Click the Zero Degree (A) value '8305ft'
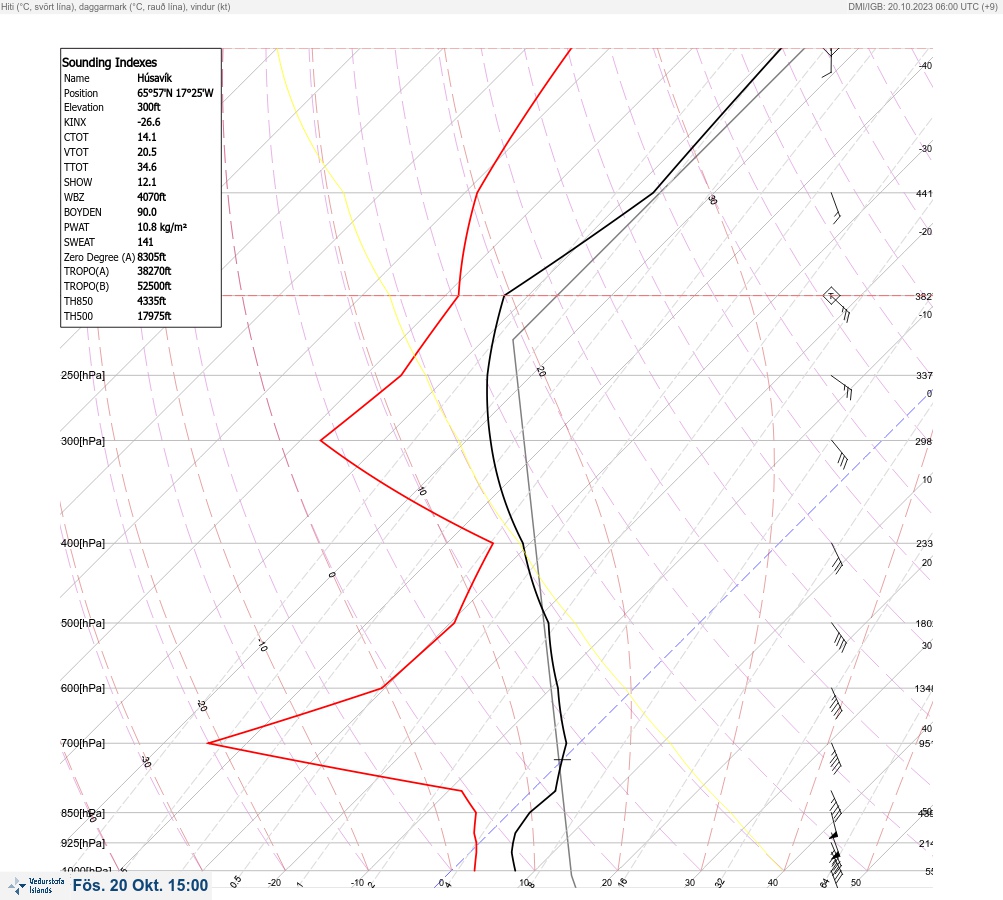The width and height of the screenshot is (1003, 900). tap(151, 257)
